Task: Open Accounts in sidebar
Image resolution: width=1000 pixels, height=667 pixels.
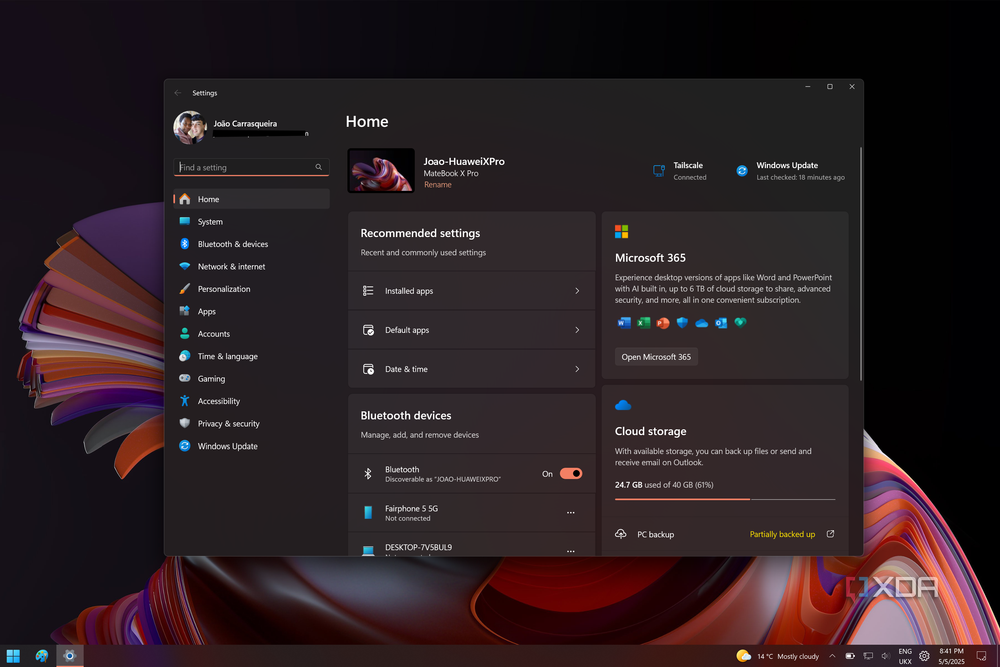Action: [x=251, y=334]
